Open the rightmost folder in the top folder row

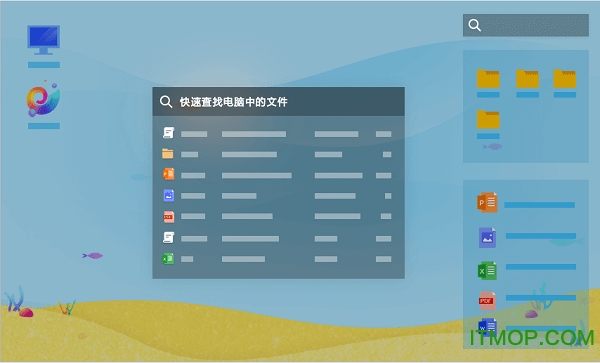565,79
